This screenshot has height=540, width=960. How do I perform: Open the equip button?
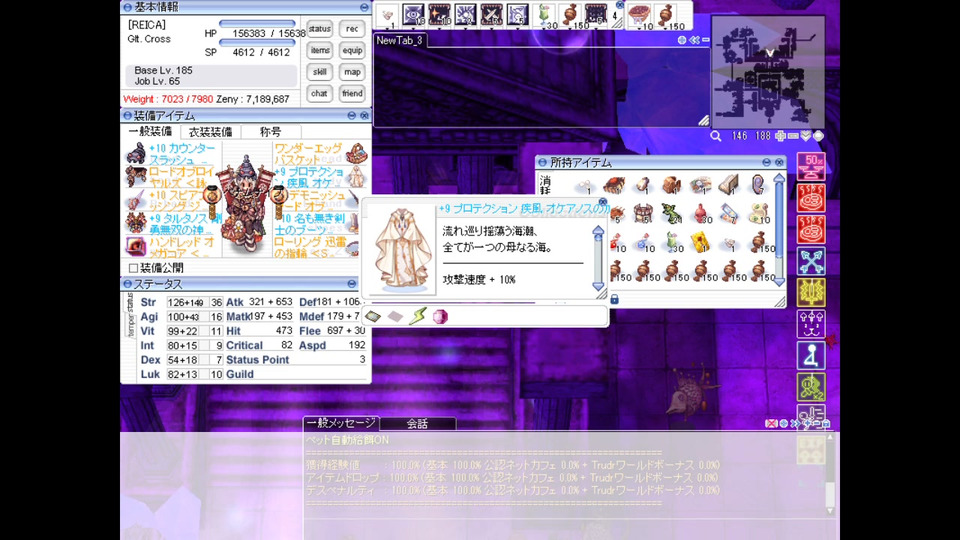point(352,50)
